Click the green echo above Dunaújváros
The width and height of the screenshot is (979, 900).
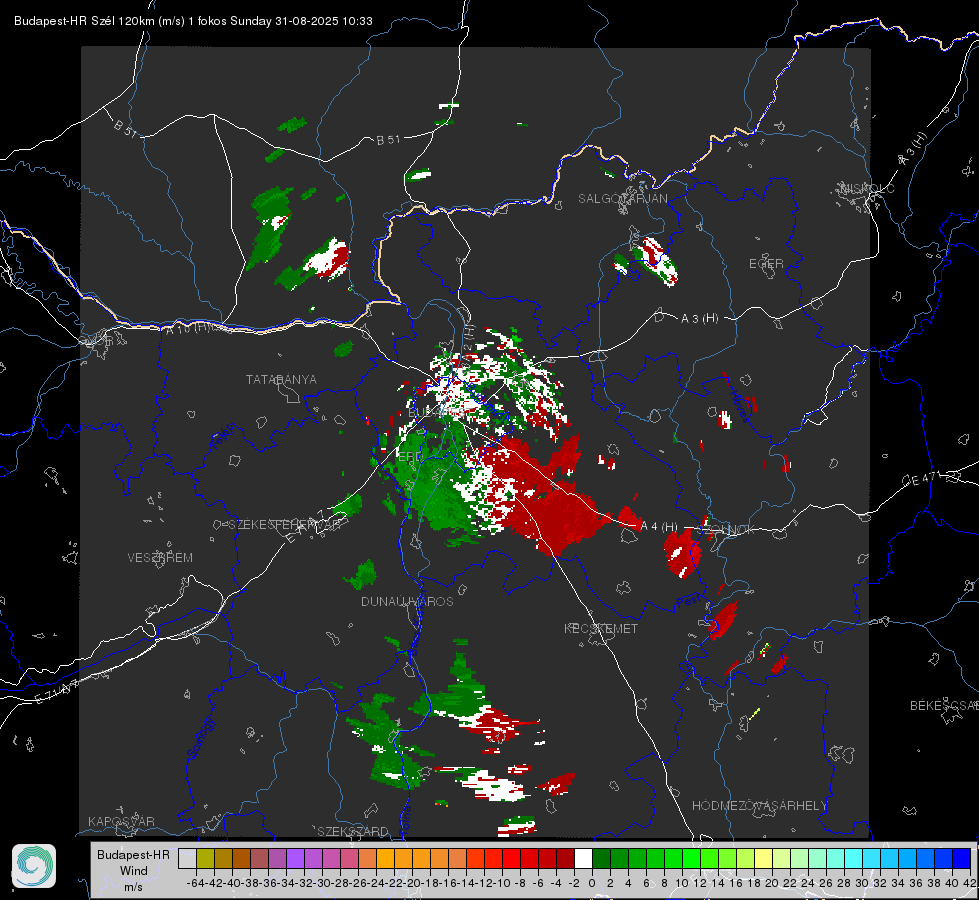click(361, 575)
